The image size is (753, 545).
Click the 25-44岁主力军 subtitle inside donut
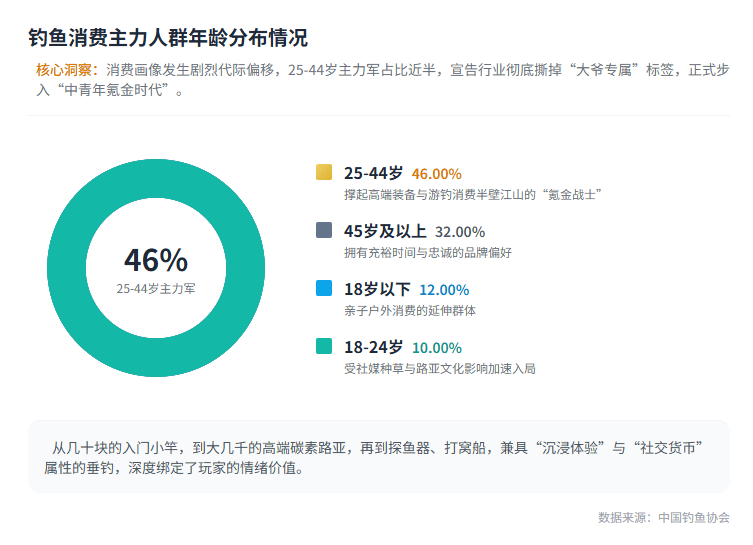coord(156,288)
